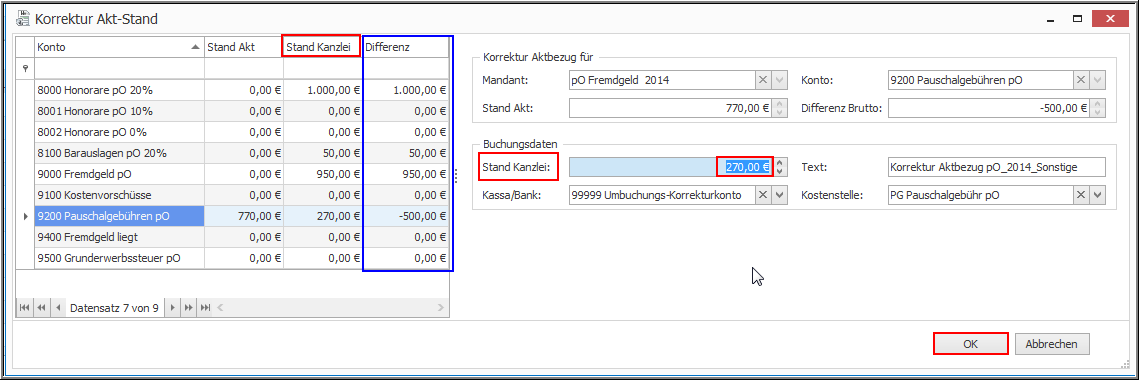Clear the Kassa/Bank selection with X
Viewport: 1139px width, 380px height.
click(x=763, y=195)
